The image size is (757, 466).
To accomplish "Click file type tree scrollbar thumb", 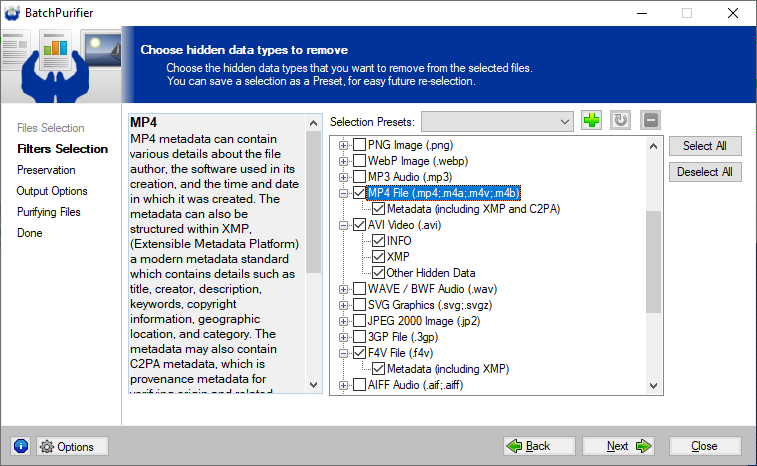I will coord(653,262).
